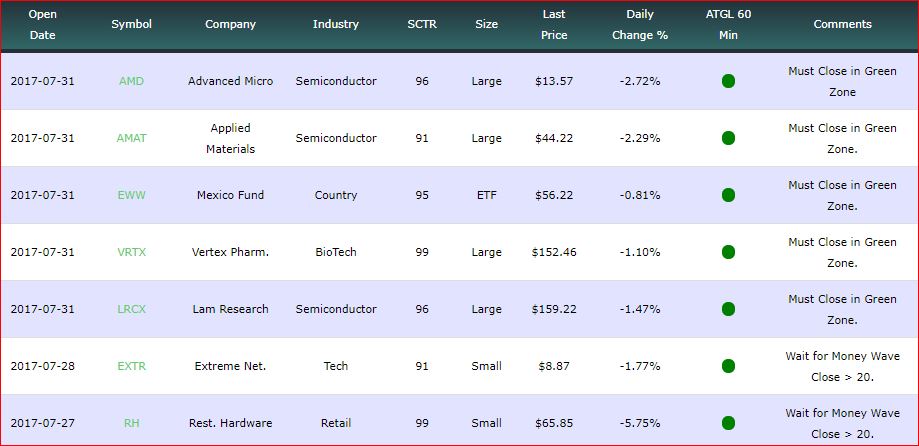Sort by the Open Date column header
Image resolution: width=919 pixels, height=446 pixels.
[x=42, y=25]
